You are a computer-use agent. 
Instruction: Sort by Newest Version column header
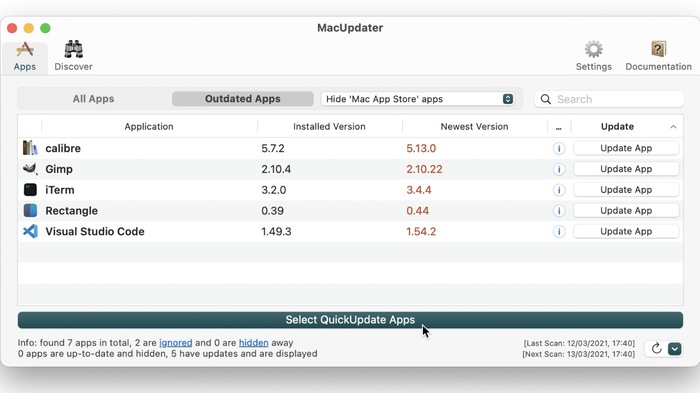click(x=475, y=126)
